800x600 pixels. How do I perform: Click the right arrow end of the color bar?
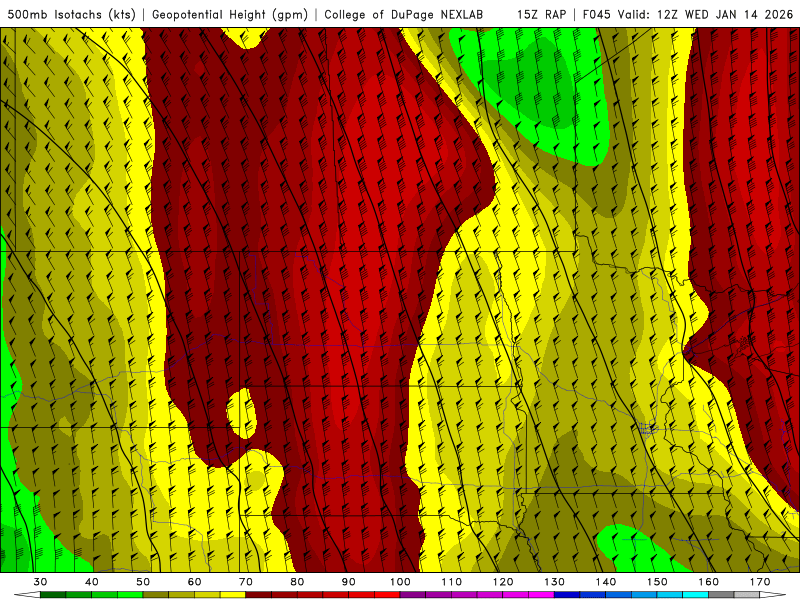[774, 595]
